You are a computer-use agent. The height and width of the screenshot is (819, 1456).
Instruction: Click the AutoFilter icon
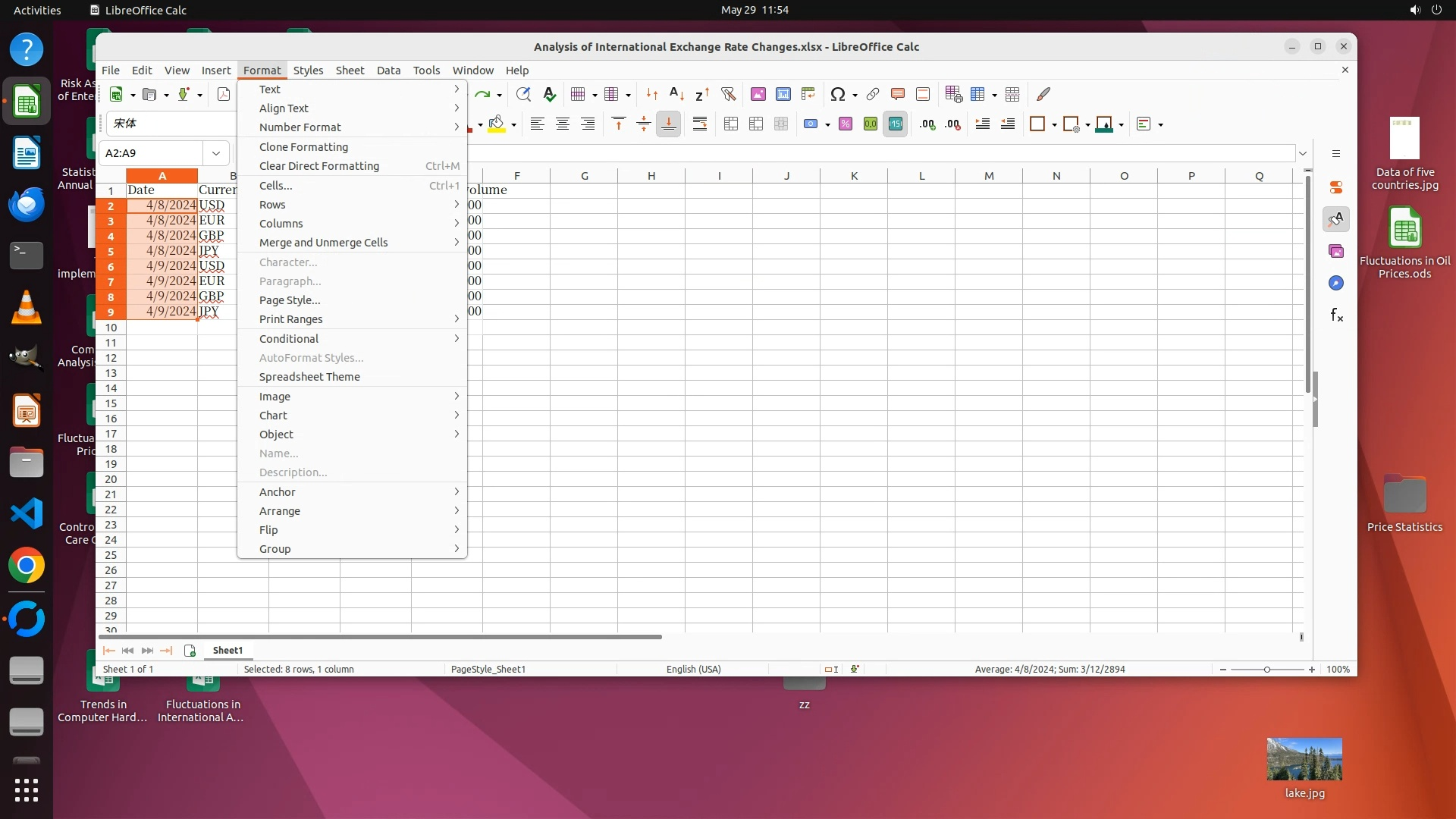pos(728,94)
